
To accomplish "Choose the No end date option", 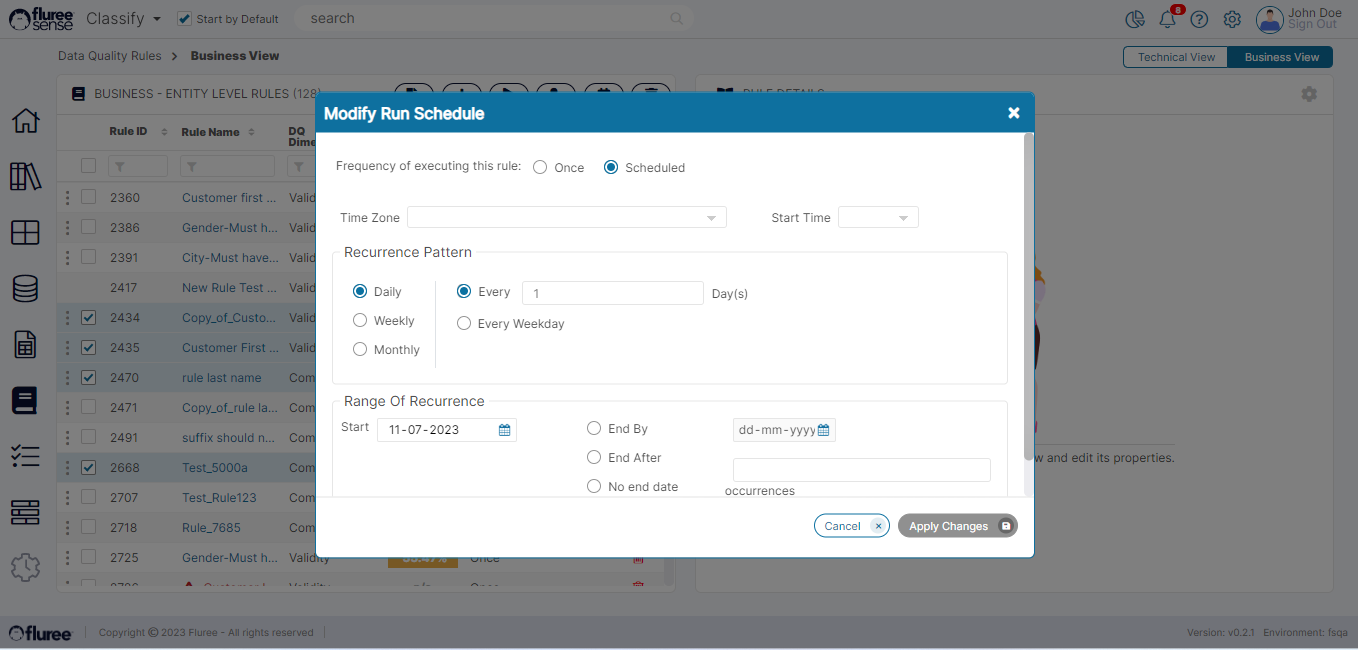I will [x=594, y=487].
